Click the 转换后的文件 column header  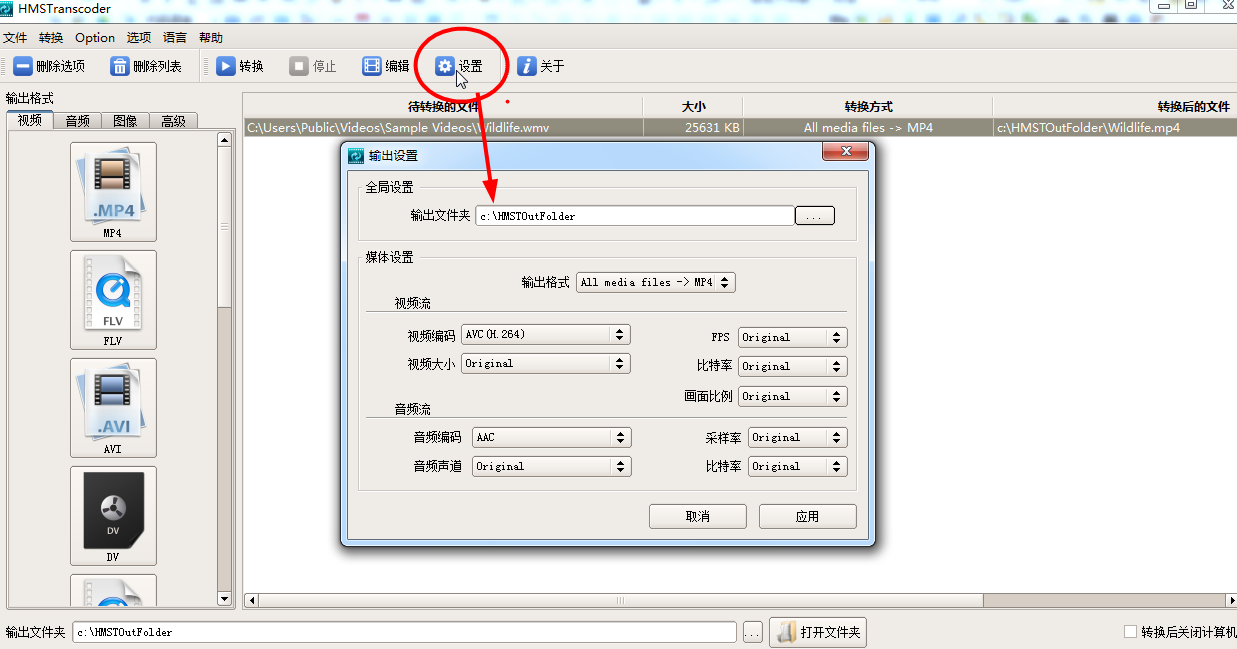click(x=1115, y=107)
